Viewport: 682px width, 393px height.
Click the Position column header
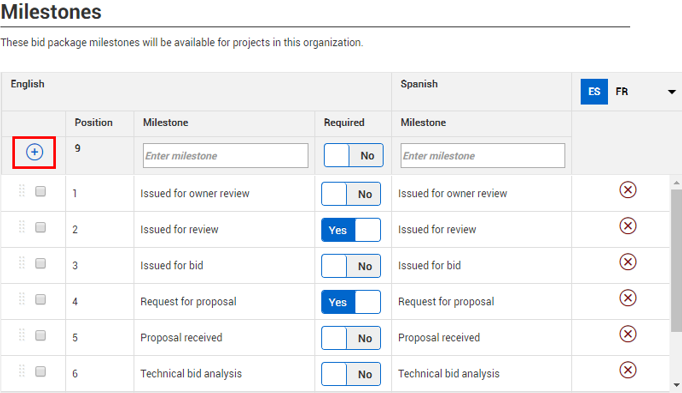(94, 123)
